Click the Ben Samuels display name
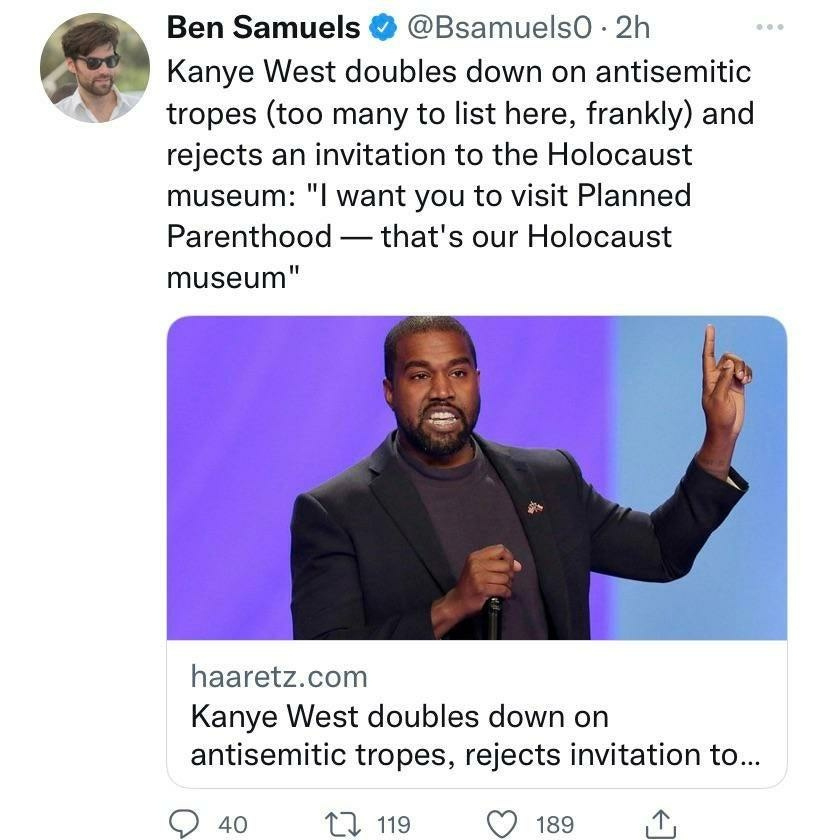Screen dimensions: 828x840 tap(263, 29)
